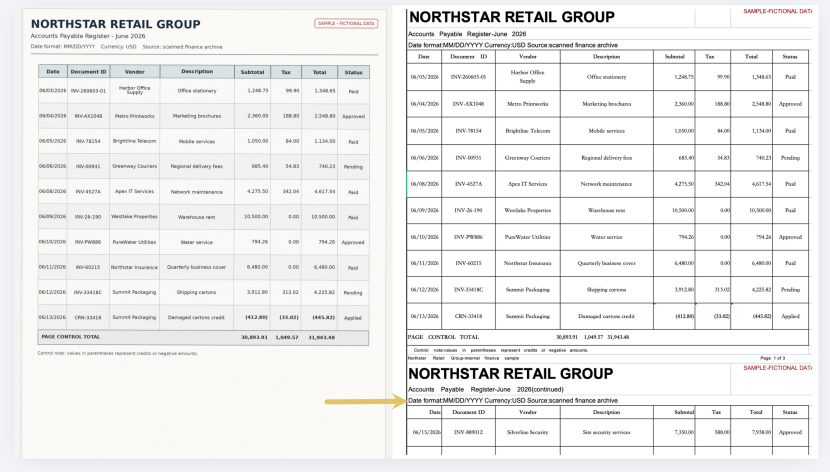Click the Status column header in the scanned table
Image resolution: width=830 pixels, height=472 pixels.
pyautogui.click(x=353, y=72)
